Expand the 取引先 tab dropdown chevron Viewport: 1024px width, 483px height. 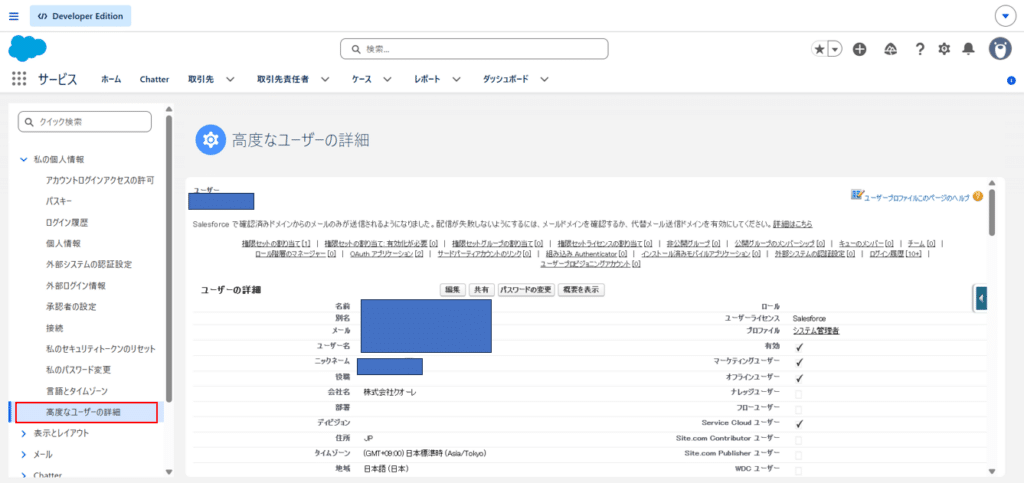tap(230, 80)
